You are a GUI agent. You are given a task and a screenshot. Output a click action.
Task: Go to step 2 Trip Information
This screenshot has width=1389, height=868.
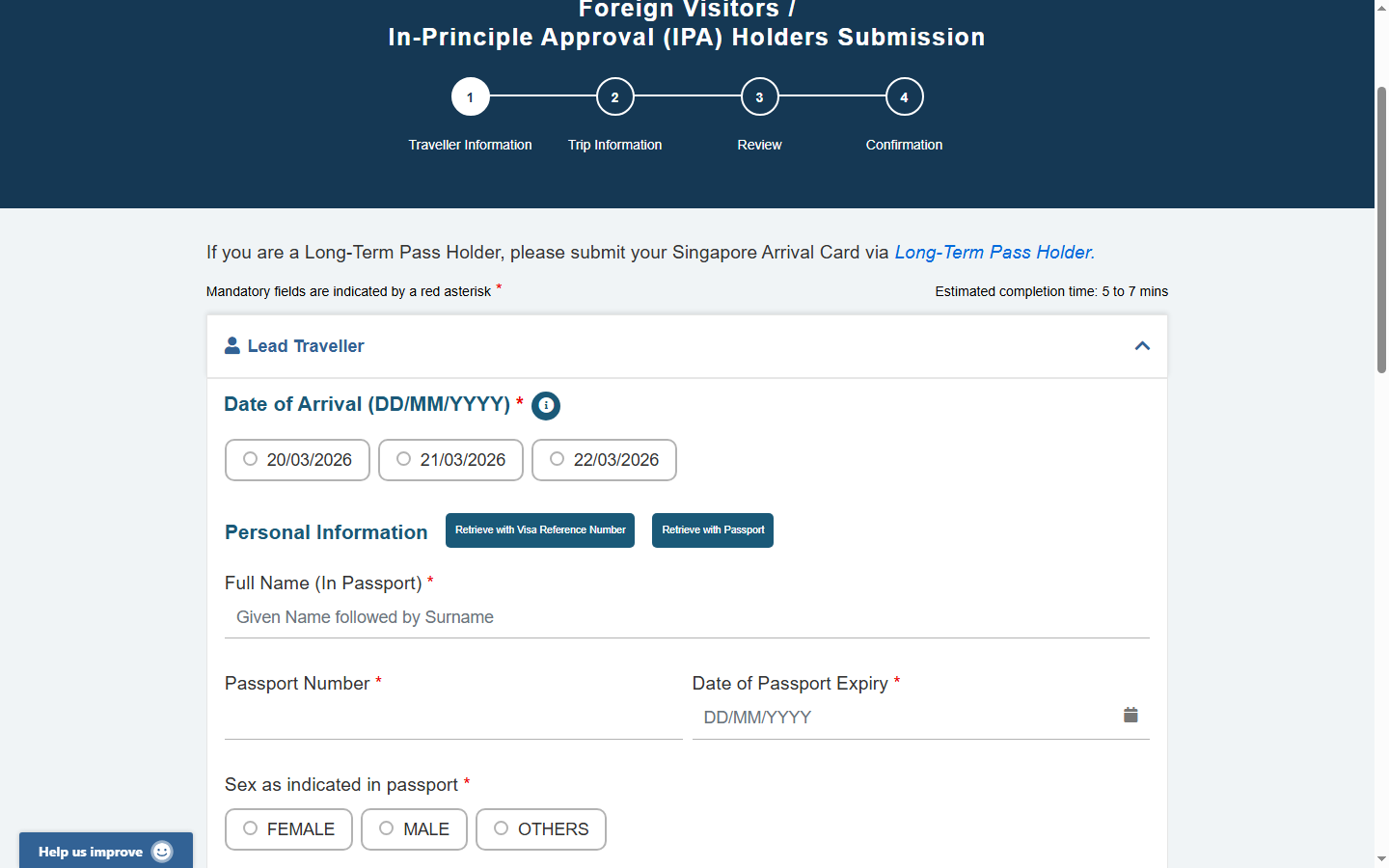point(615,96)
